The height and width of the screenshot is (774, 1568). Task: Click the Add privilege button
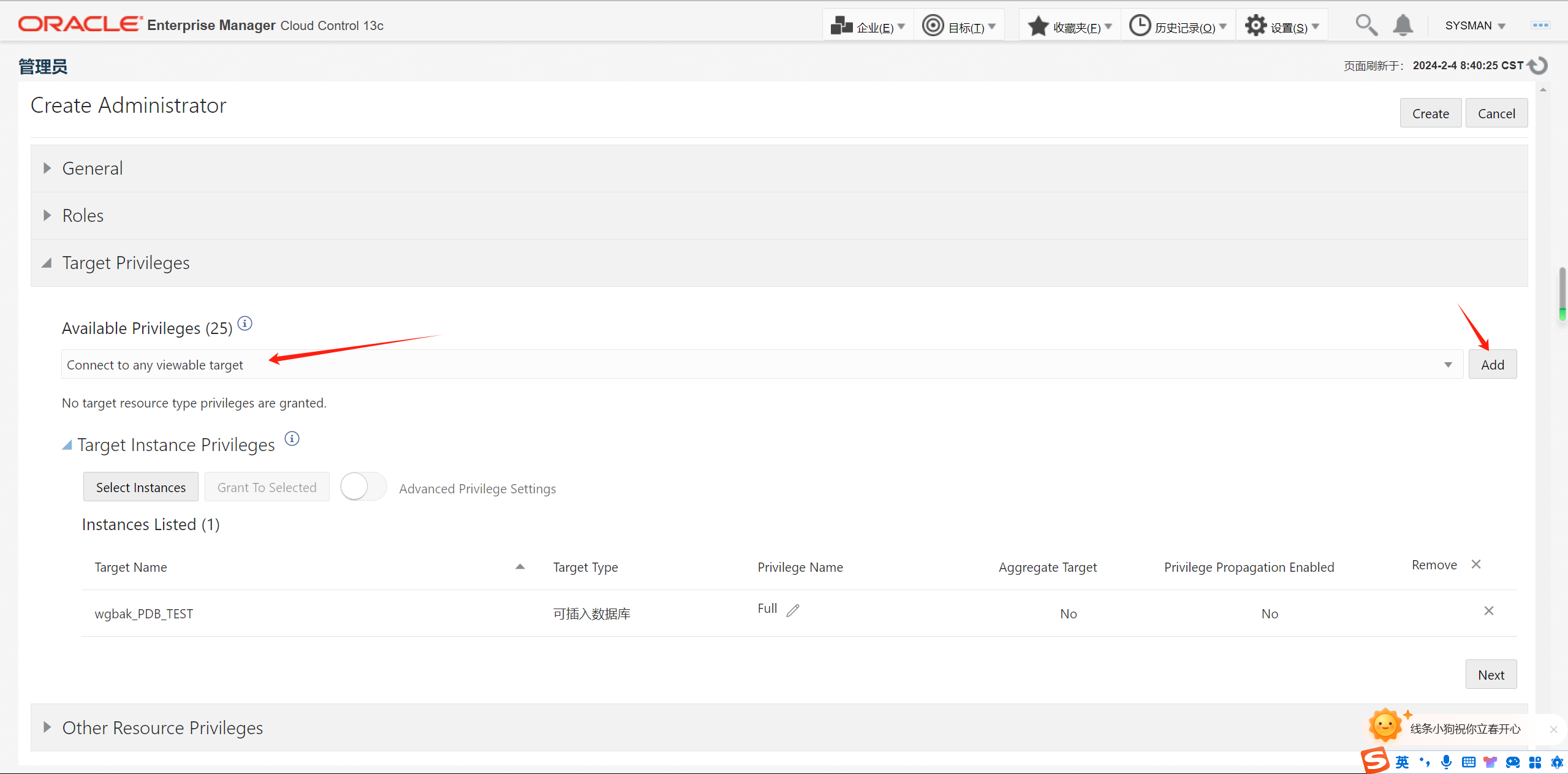(x=1492, y=365)
